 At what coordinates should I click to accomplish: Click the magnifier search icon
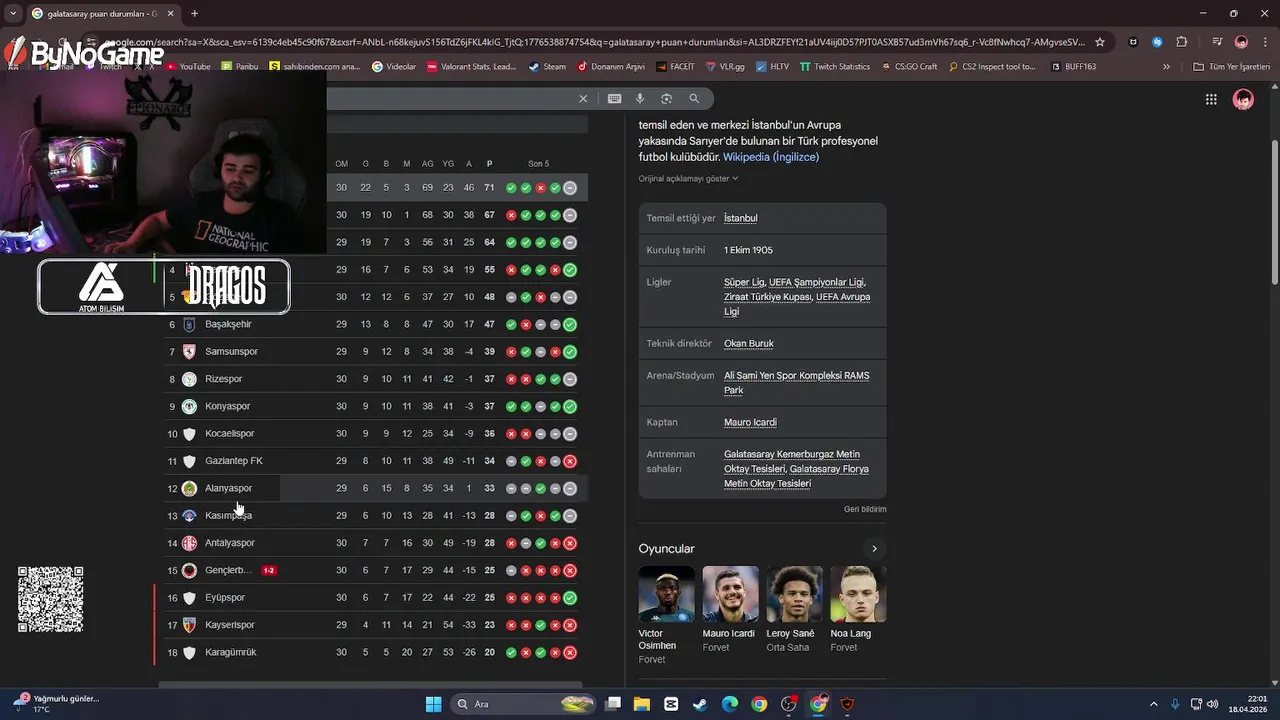tap(694, 99)
